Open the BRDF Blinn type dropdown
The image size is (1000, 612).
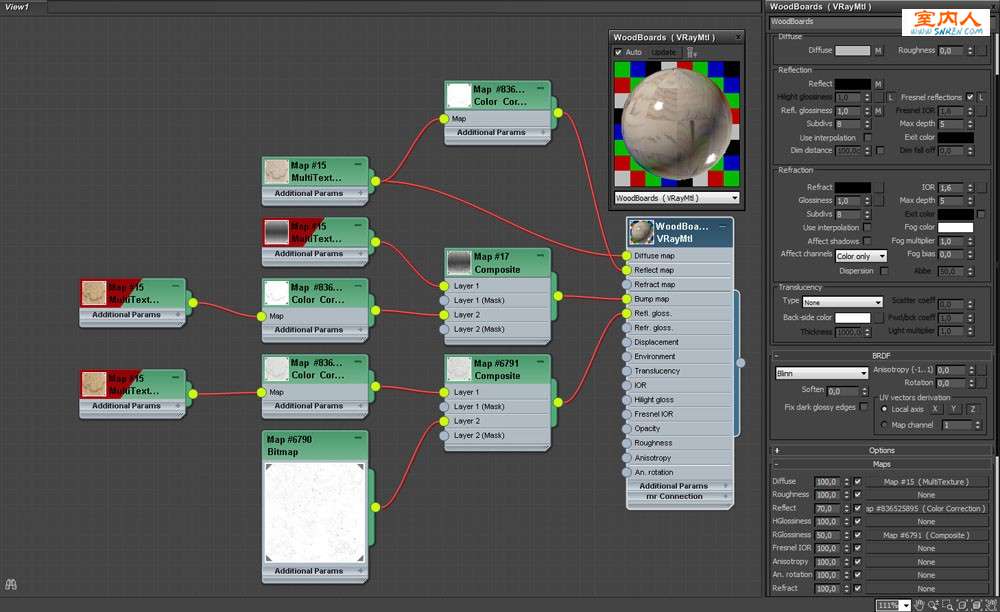(821, 373)
